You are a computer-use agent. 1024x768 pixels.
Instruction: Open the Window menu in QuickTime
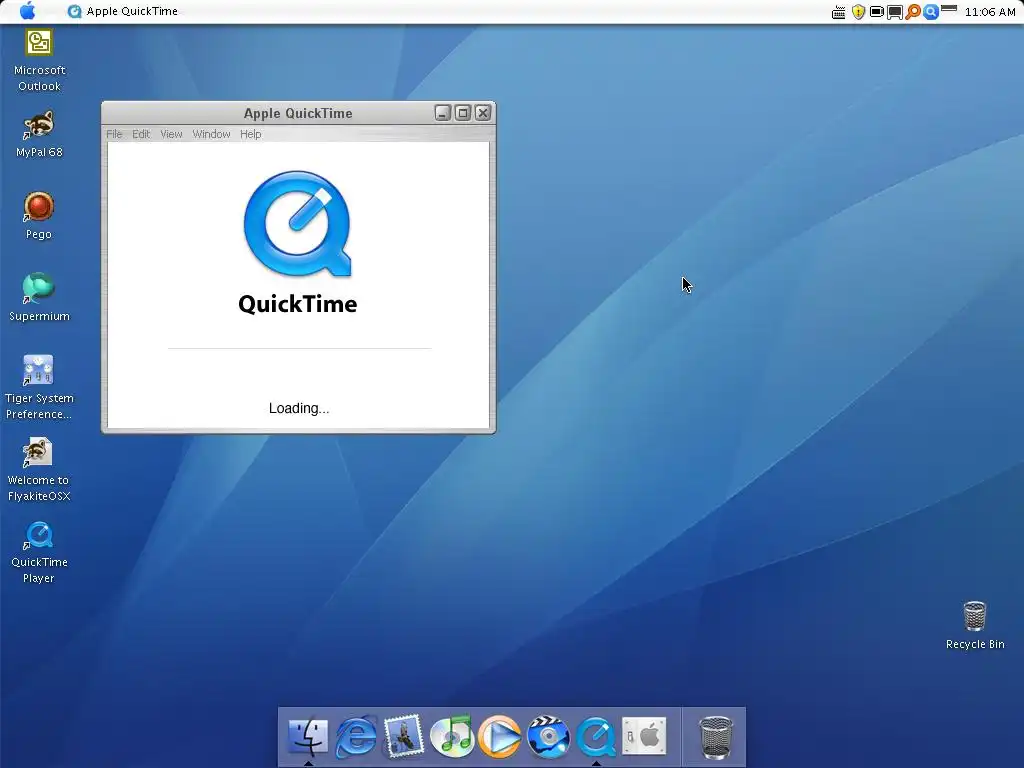211,134
